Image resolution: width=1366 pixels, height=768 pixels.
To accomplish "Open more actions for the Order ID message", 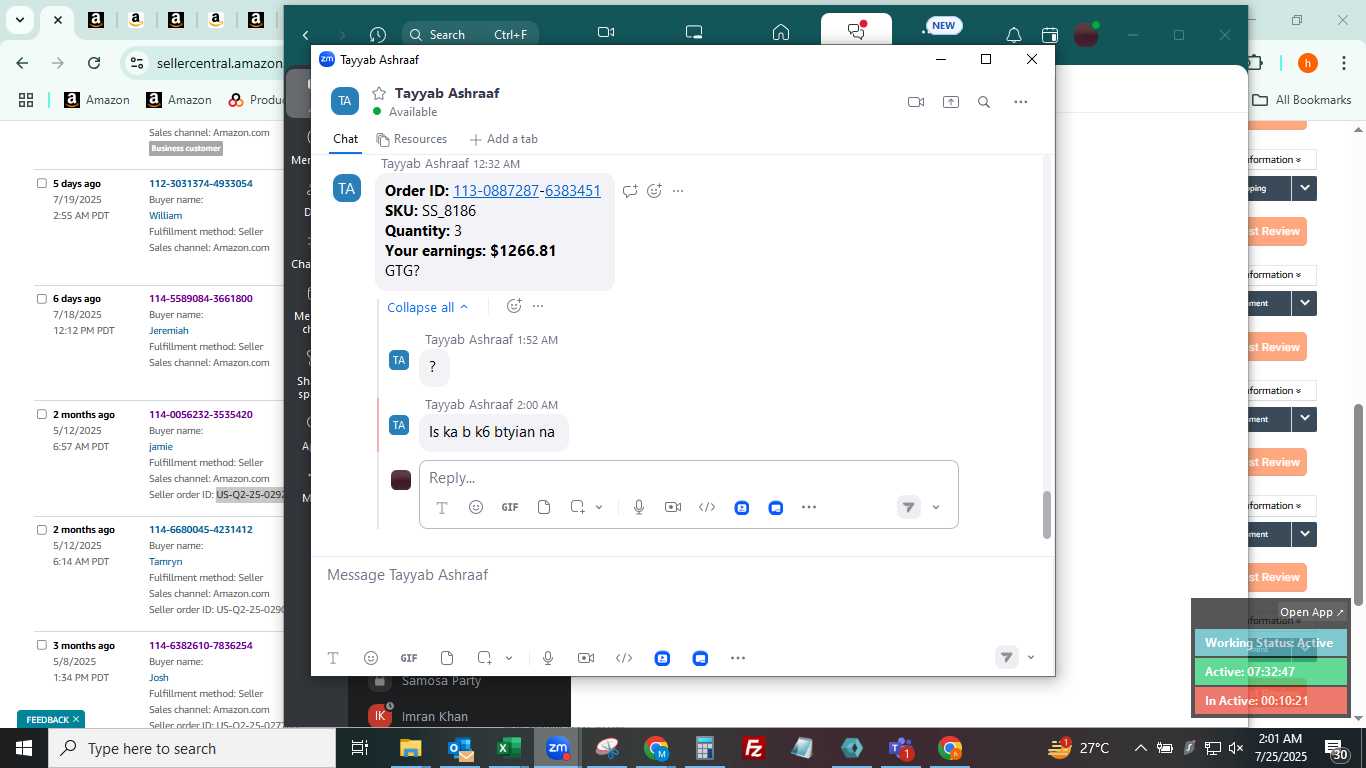I will [x=678, y=191].
